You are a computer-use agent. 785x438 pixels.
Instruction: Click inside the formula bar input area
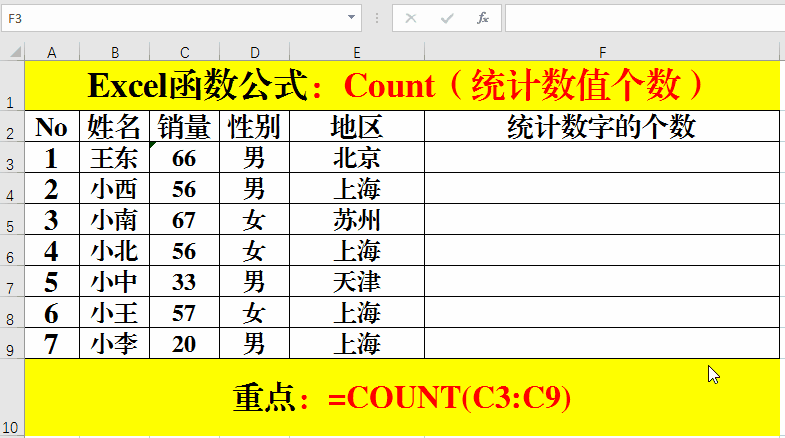pos(645,19)
